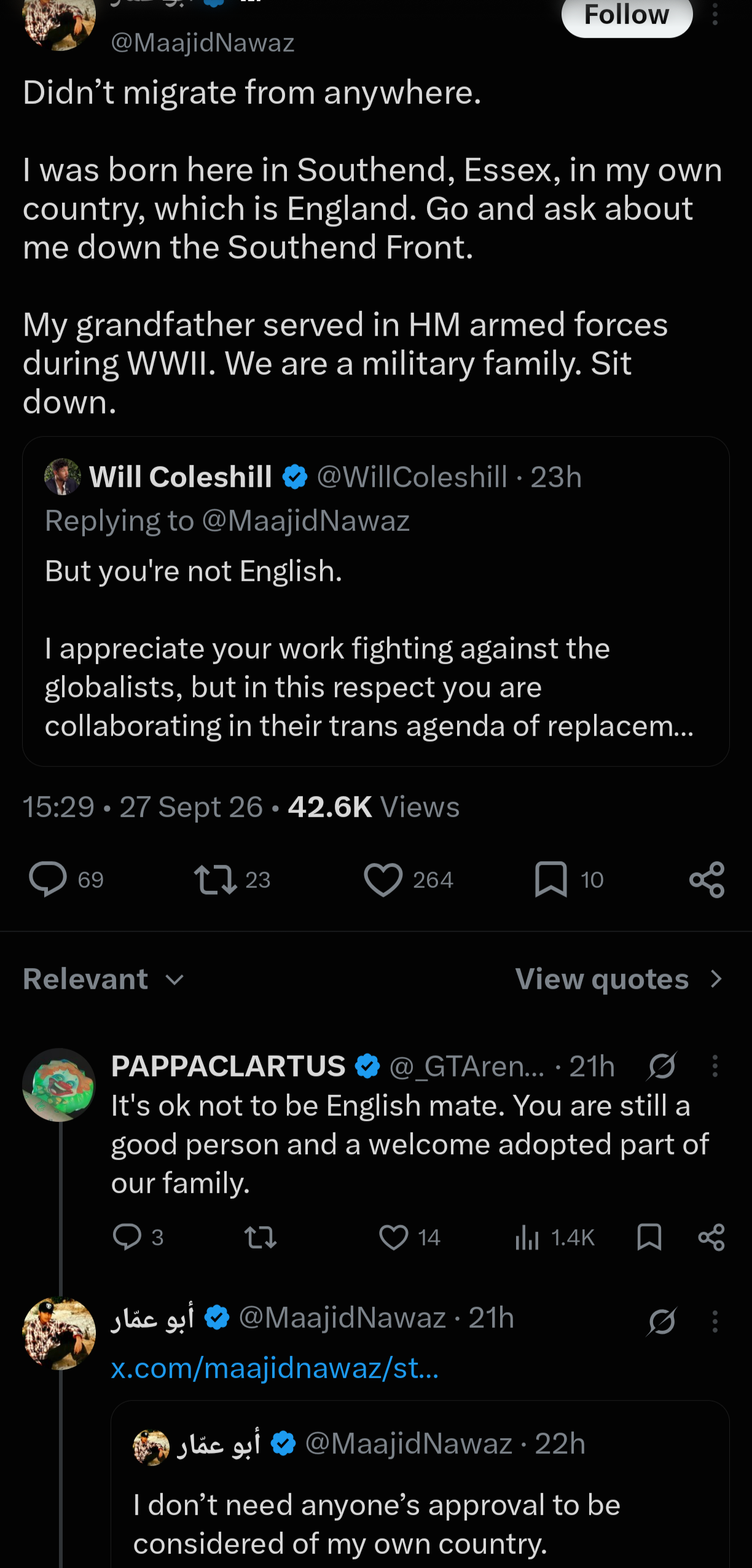
Task: Open the three-dot menu beside Follow
Action: click(715, 14)
